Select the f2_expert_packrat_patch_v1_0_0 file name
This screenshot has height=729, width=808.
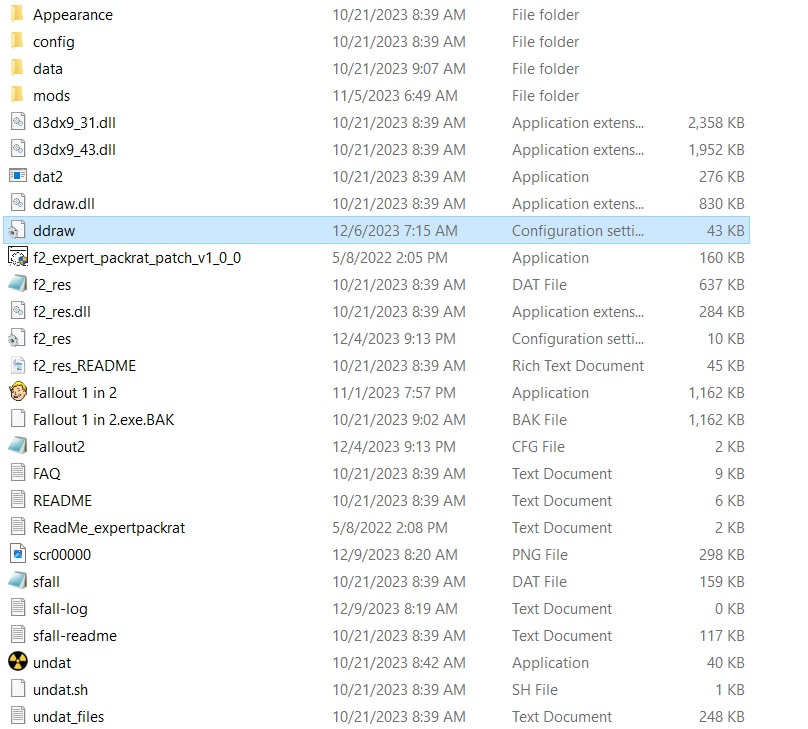[x=137, y=258]
